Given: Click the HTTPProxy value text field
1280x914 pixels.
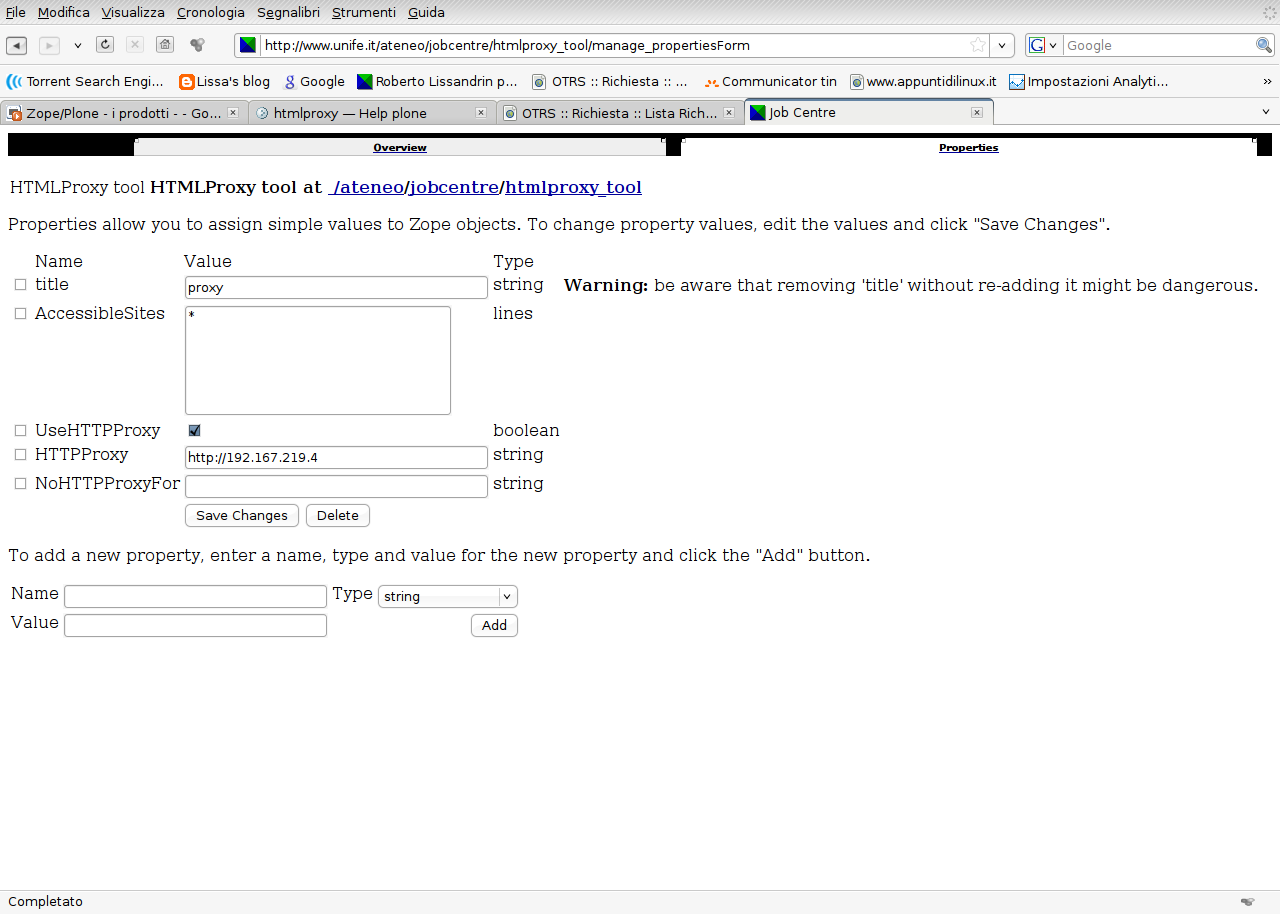Looking at the screenshot, I should tap(336, 458).
